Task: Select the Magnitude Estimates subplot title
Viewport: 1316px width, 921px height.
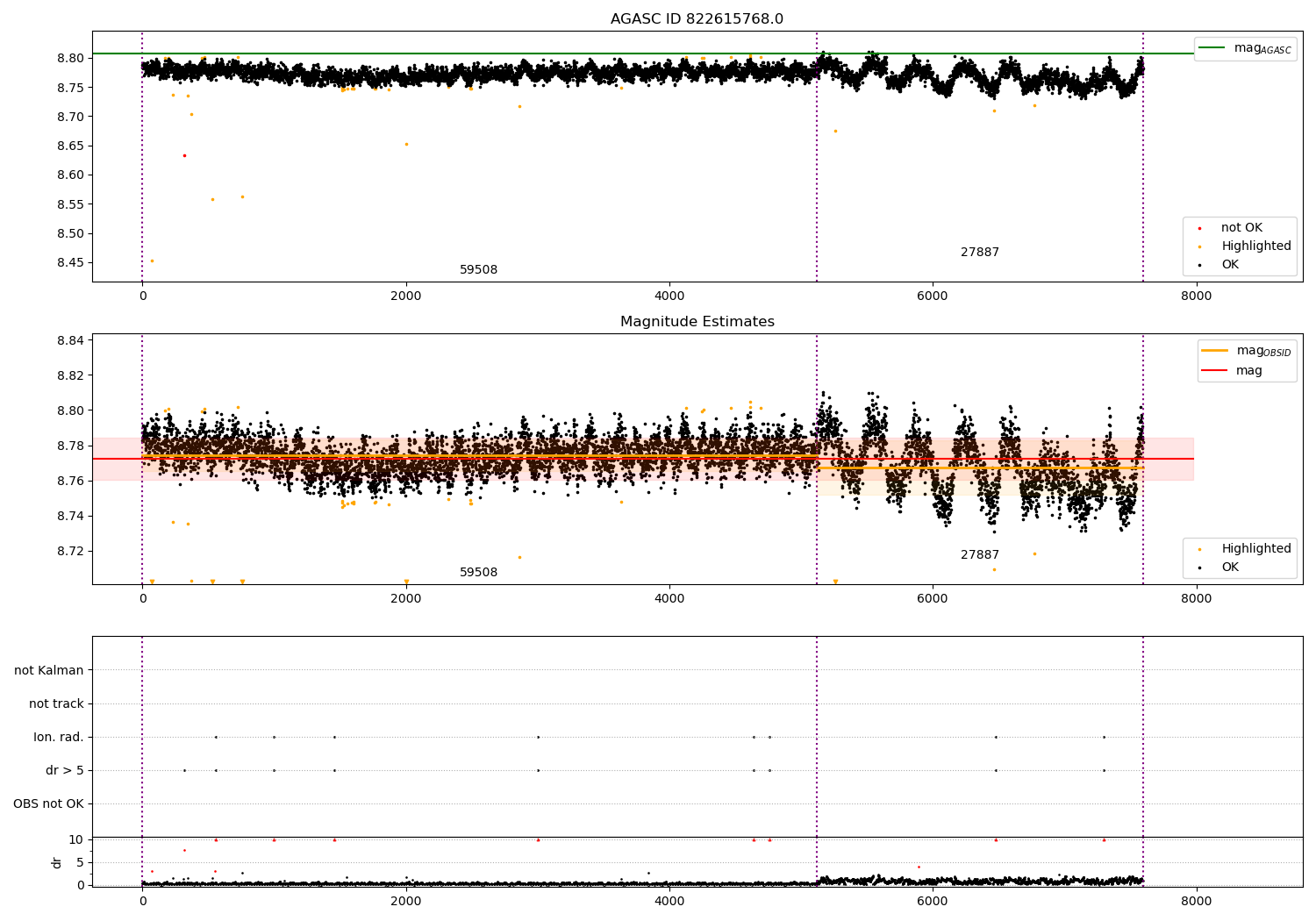Action: 697,322
